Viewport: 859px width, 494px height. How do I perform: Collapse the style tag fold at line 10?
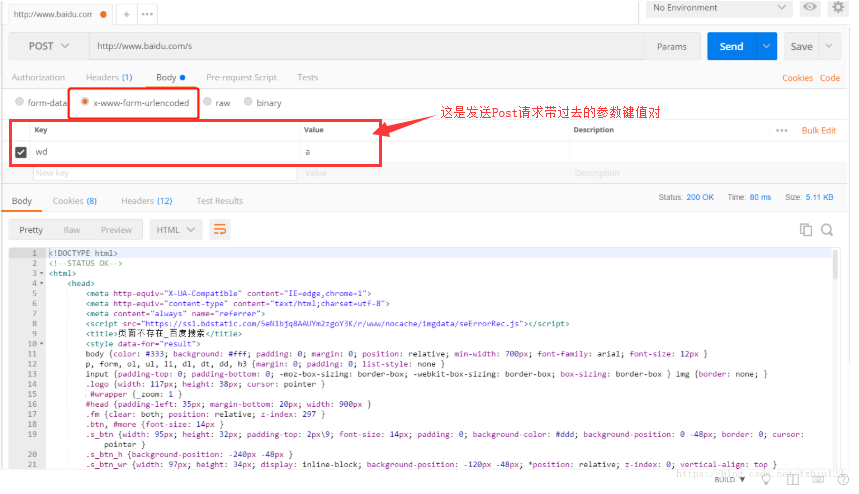click(42, 344)
